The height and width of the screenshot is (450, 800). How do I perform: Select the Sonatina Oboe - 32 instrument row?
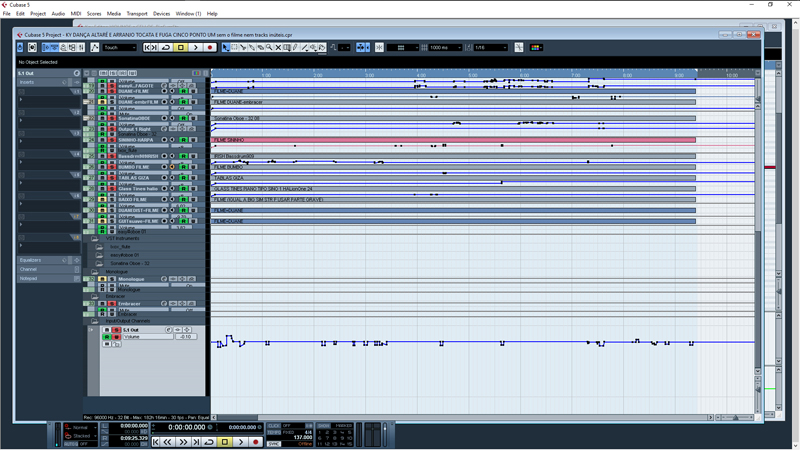(x=130, y=263)
